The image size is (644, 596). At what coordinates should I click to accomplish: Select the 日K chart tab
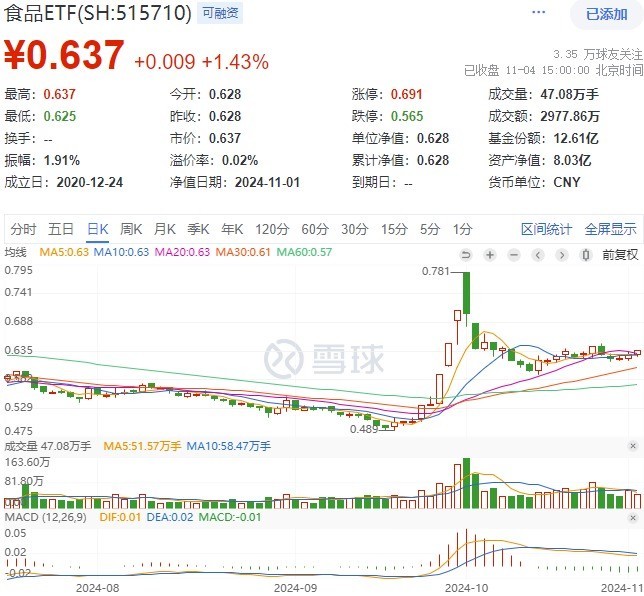tap(98, 229)
